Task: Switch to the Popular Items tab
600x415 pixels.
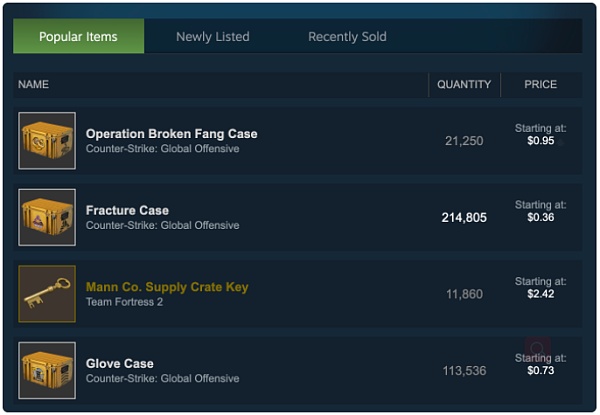Action: pyautogui.click(x=78, y=37)
